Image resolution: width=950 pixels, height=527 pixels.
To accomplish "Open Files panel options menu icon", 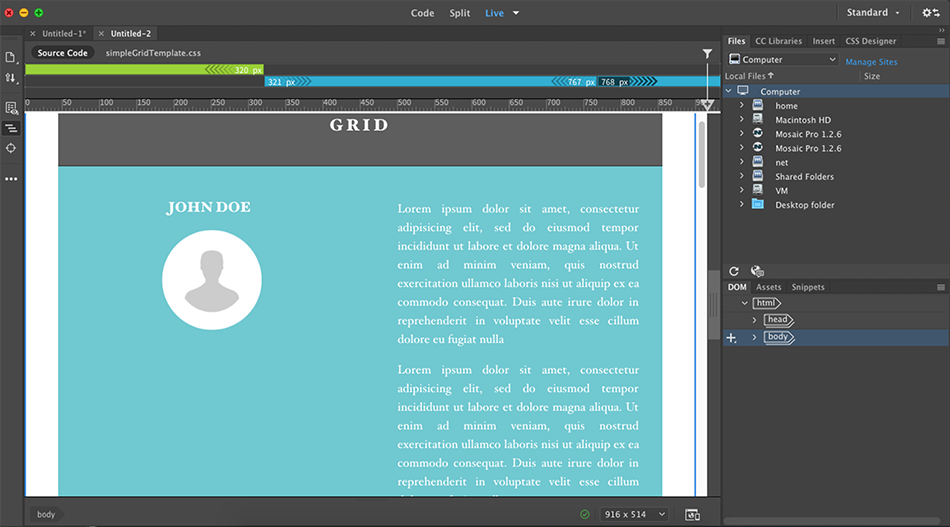I will click(x=941, y=41).
